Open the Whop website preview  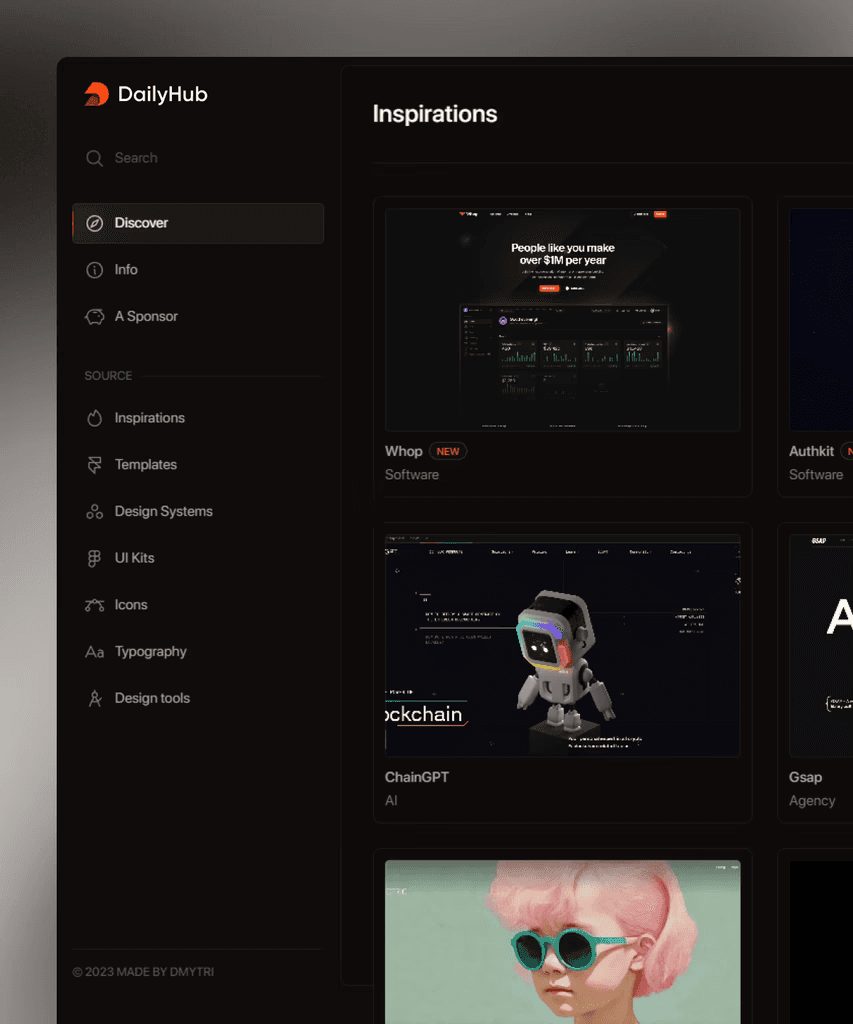click(x=562, y=319)
